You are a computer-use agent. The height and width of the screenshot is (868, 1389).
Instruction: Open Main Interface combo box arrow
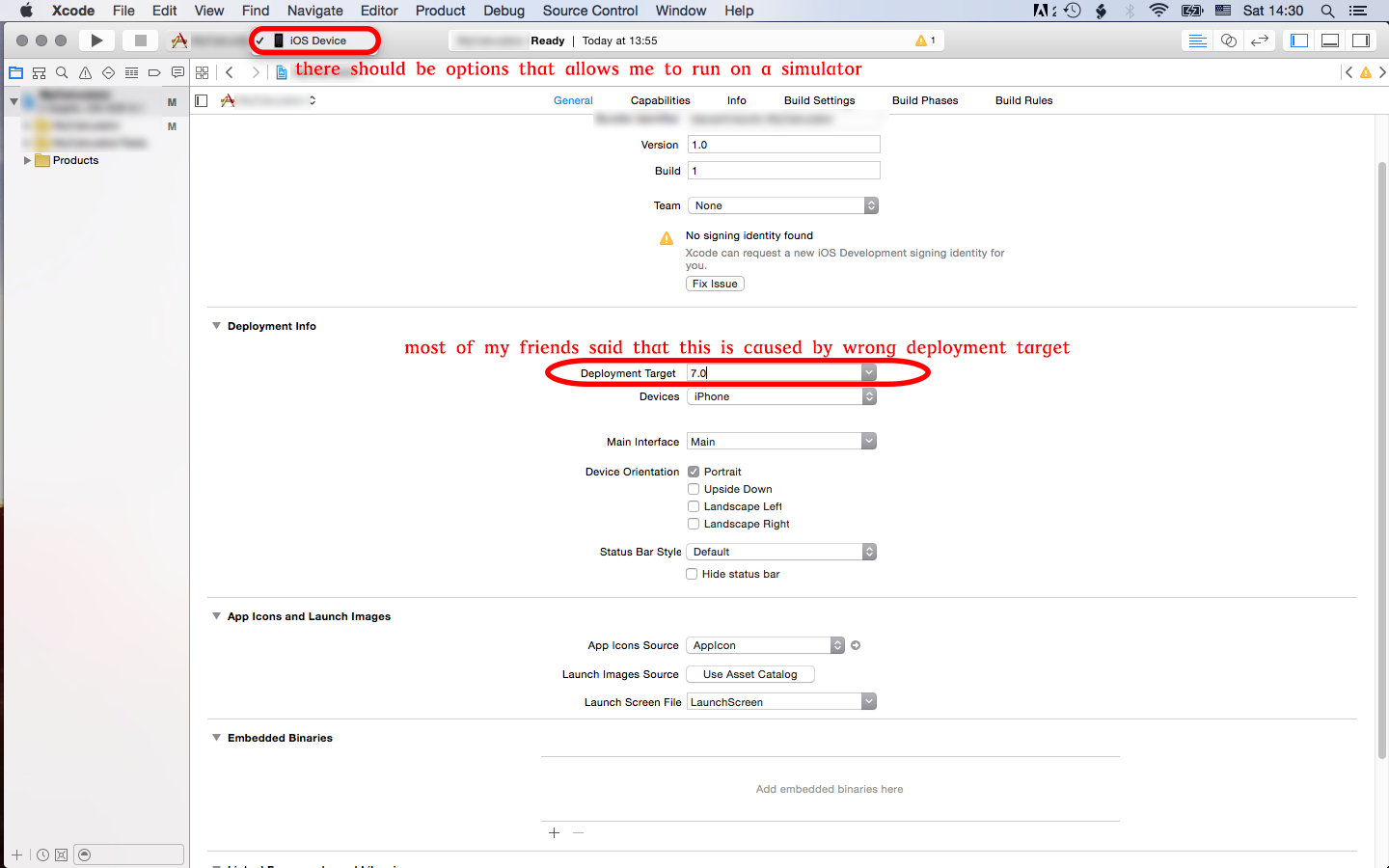tap(869, 442)
